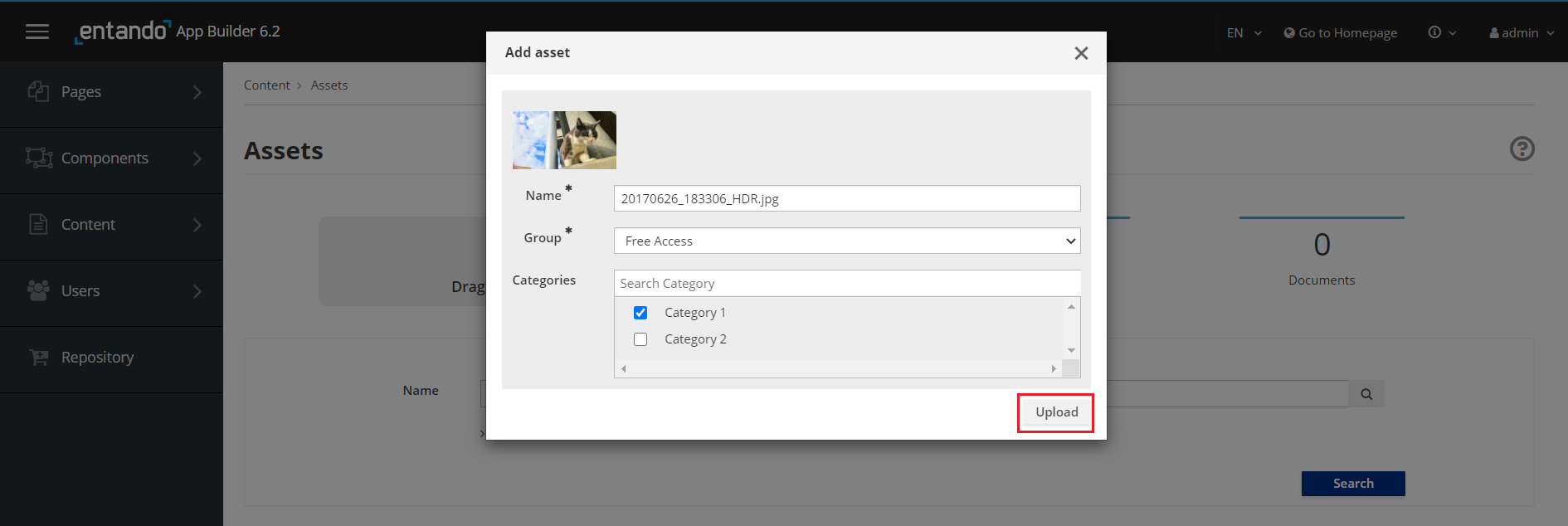The image size is (1568, 526).
Task: Check the Category 2 checkbox
Action: pyautogui.click(x=640, y=339)
